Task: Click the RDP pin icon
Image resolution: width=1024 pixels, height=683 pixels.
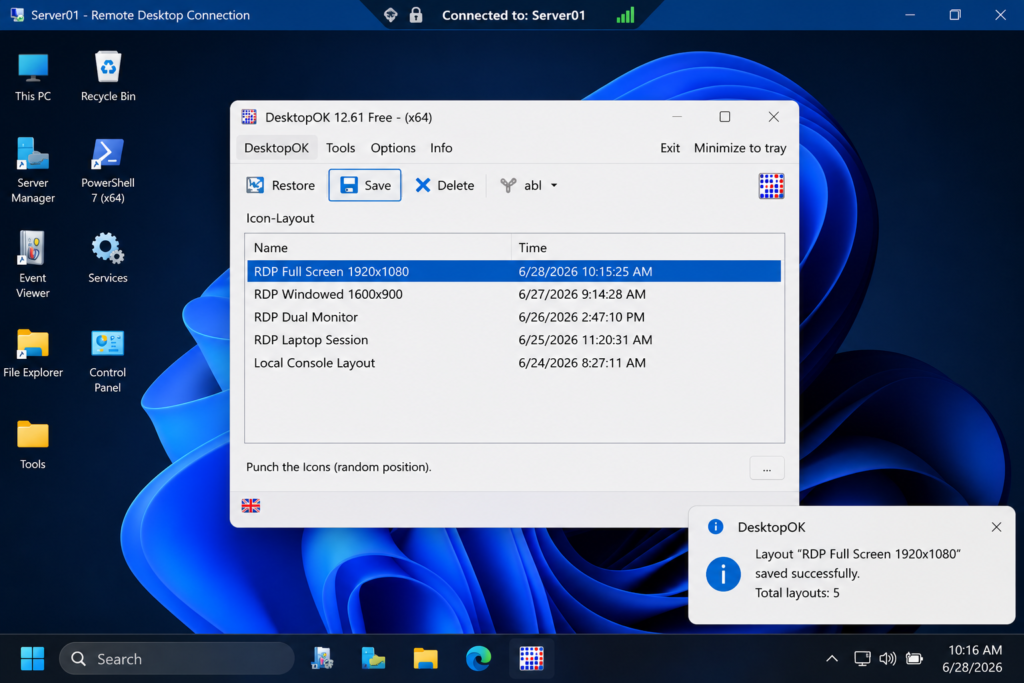Action: tap(391, 15)
